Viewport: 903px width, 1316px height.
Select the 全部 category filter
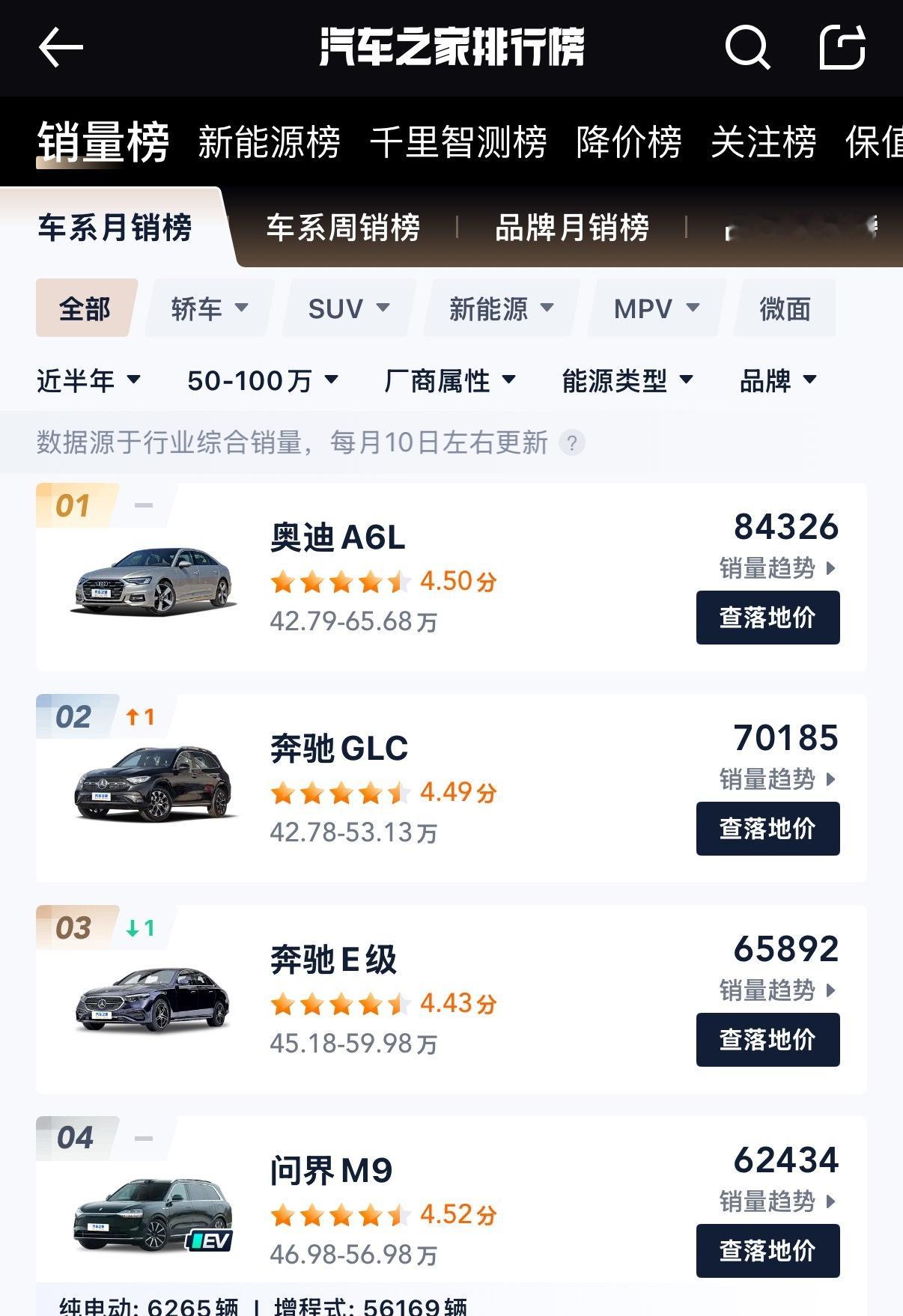click(85, 308)
